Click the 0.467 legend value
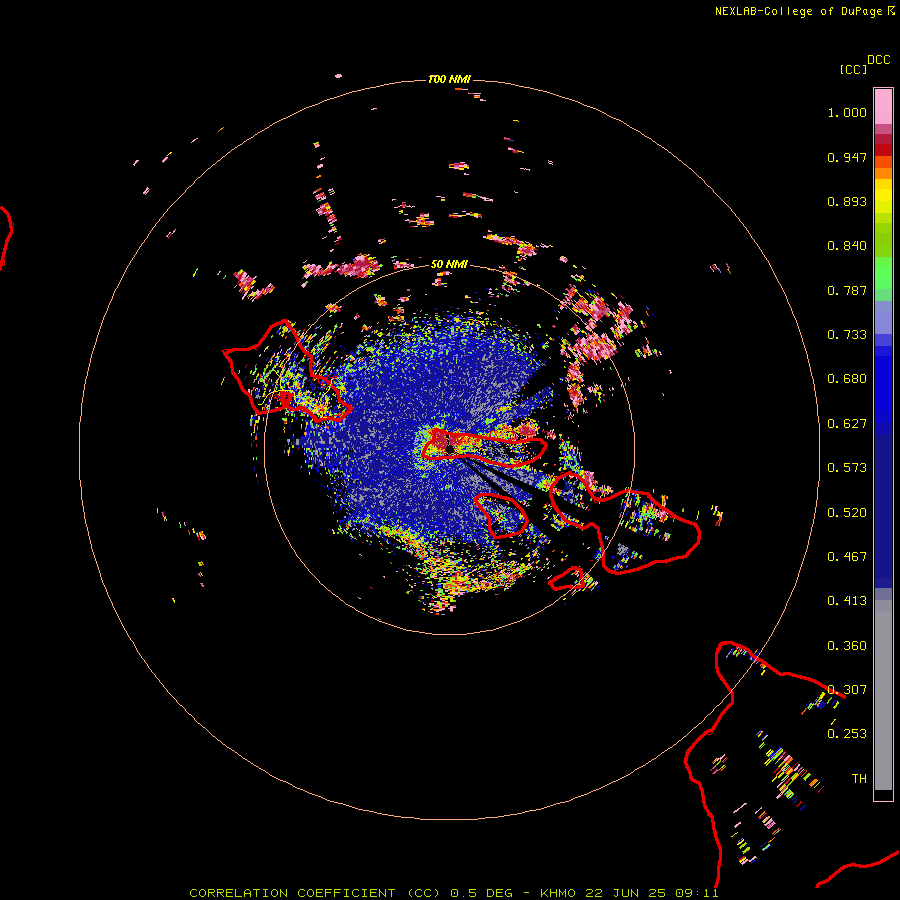The height and width of the screenshot is (900, 900). 847,557
